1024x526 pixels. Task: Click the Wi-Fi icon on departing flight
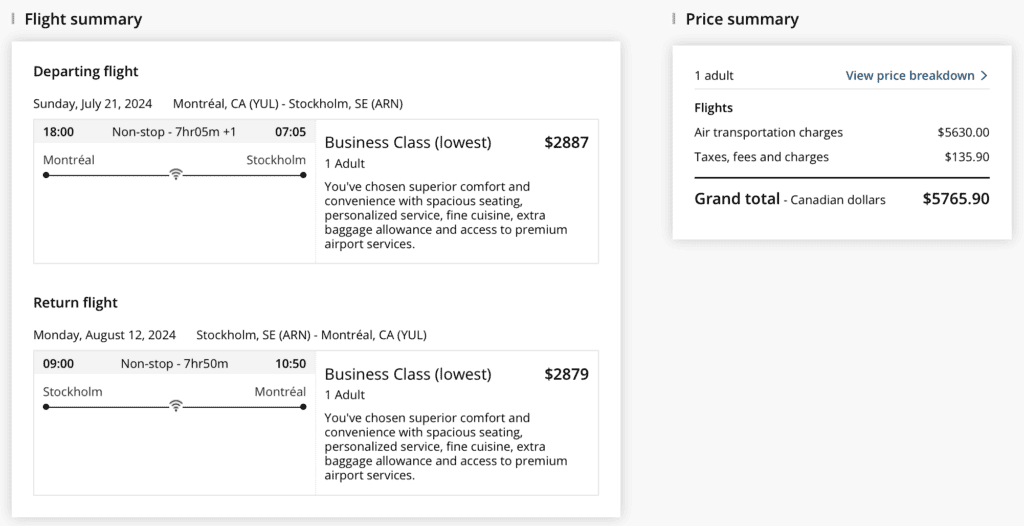(176, 174)
